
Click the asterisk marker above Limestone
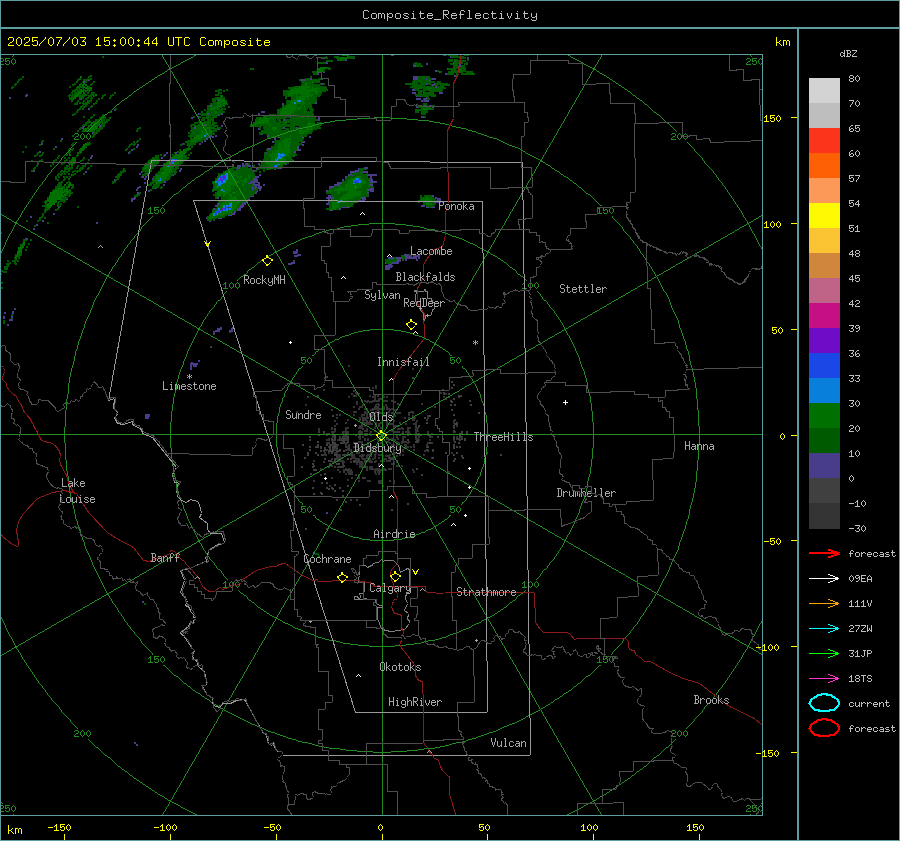tap(189, 377)
